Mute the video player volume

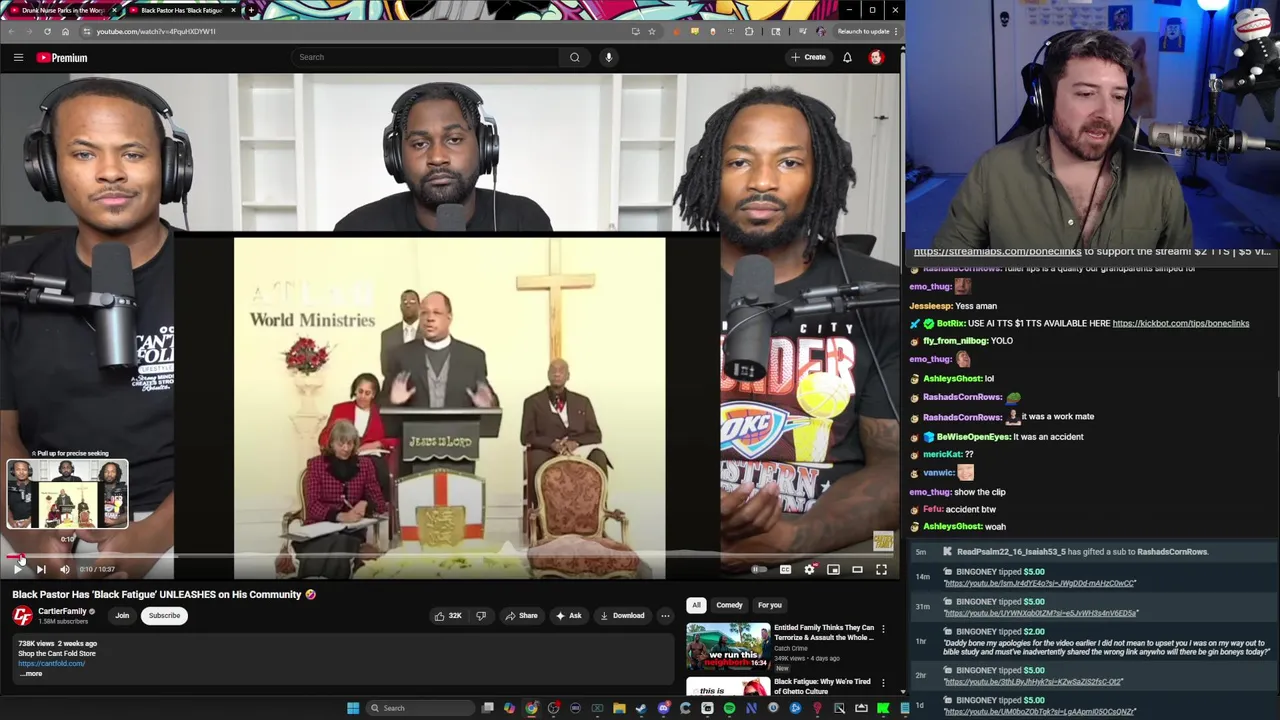click(x=64, y=569)
